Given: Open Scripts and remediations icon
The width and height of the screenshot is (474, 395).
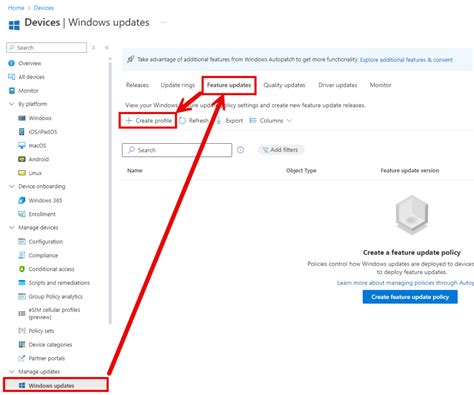Looking at the screenshot, I should (x=22, y=283).
